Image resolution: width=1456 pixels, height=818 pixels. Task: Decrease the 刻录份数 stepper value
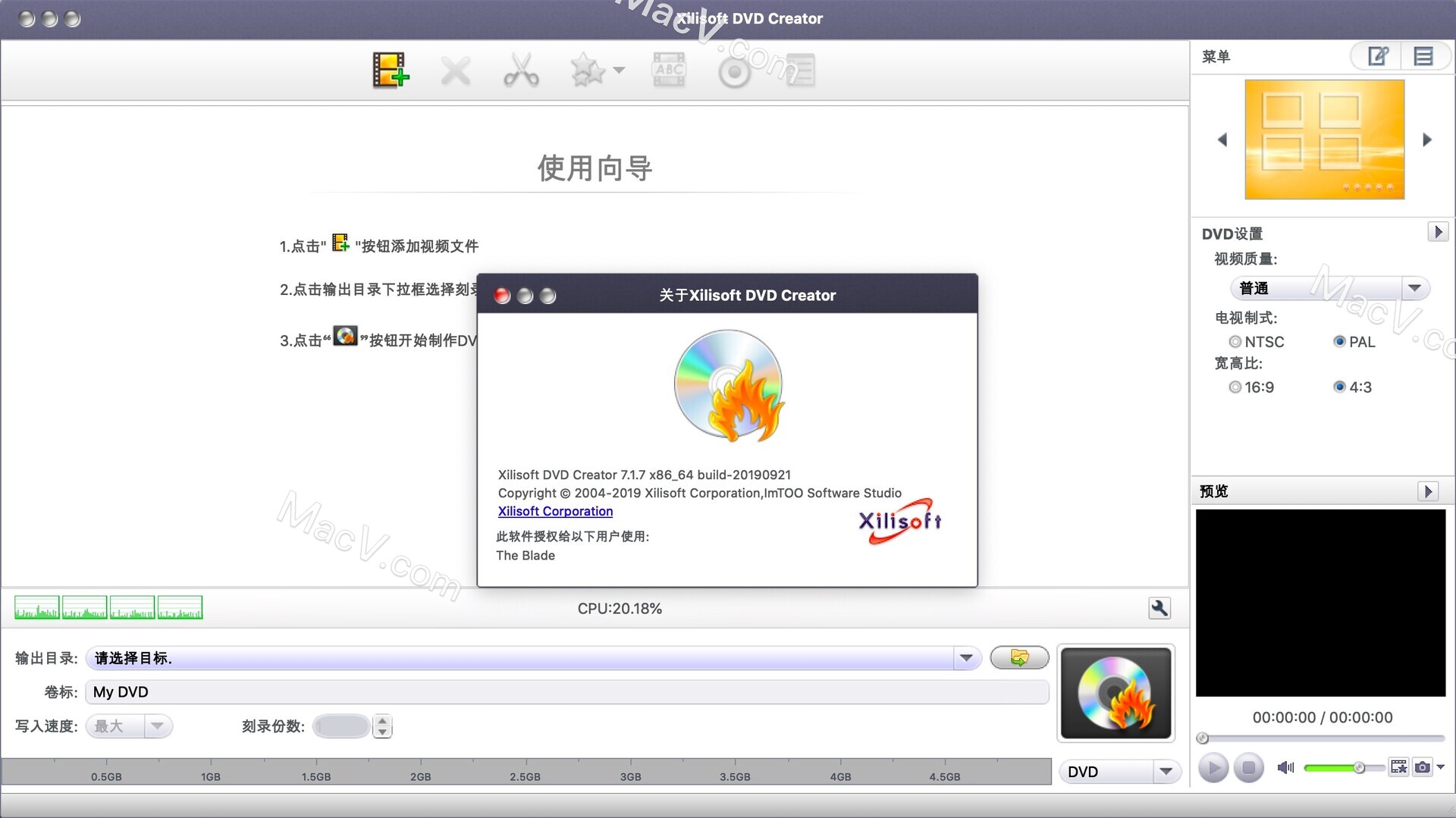(383, 732)
